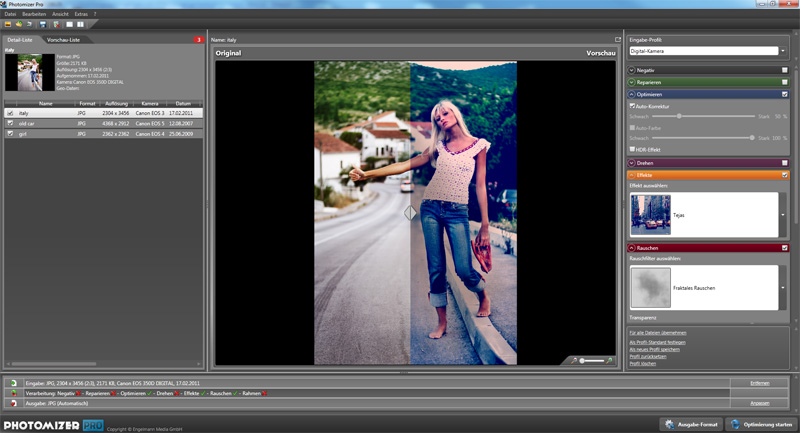This screenshot has width=800, height=433.
Task: Click the Ausgabe status row icon
Action: pyautogui.click(x=14, y=403)
